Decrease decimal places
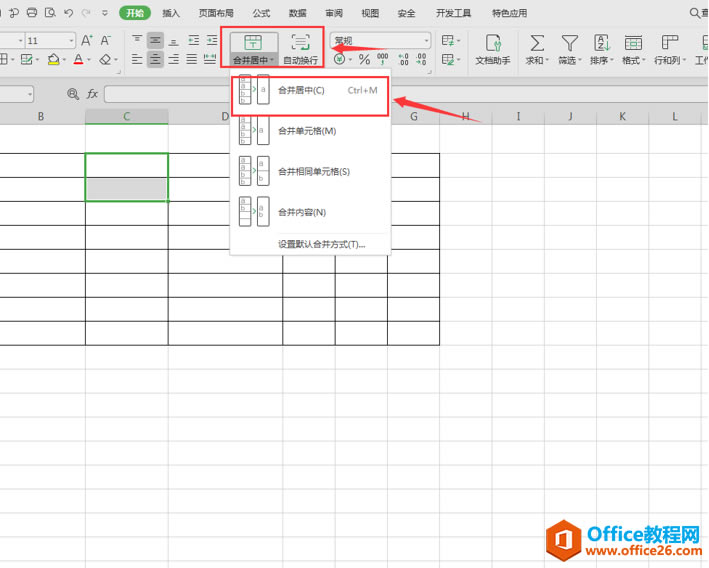709x568 pixels. click(x=421, y=59)
